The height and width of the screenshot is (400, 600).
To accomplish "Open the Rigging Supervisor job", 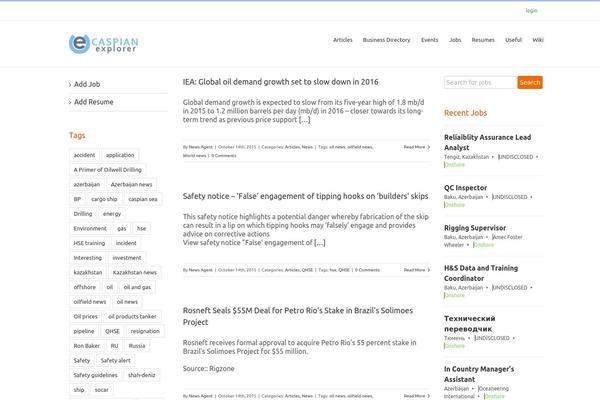I will (x=475, y=228).
